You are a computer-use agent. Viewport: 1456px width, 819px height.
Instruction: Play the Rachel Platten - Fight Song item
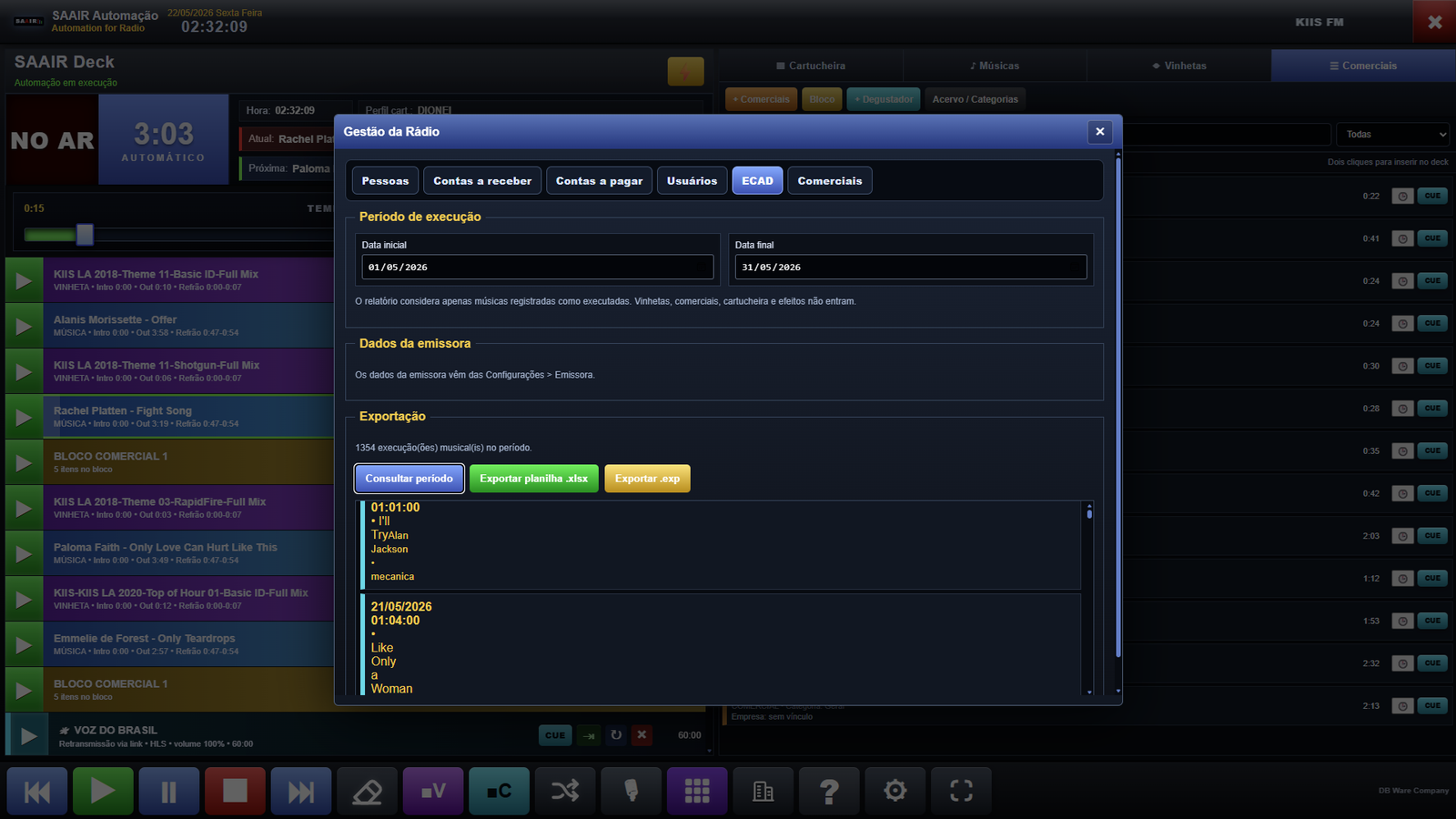click(25, 417)
